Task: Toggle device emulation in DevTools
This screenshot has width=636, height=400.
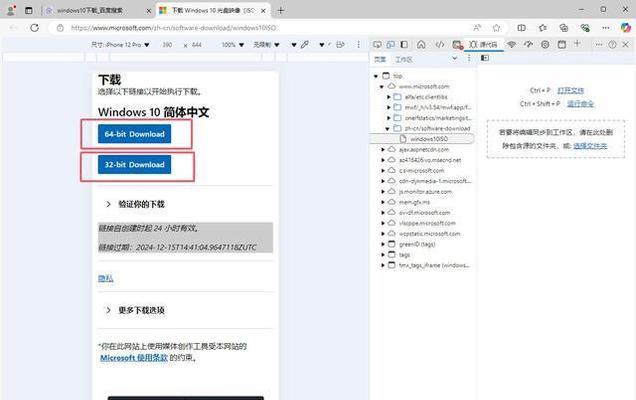Action: (391, 45)
